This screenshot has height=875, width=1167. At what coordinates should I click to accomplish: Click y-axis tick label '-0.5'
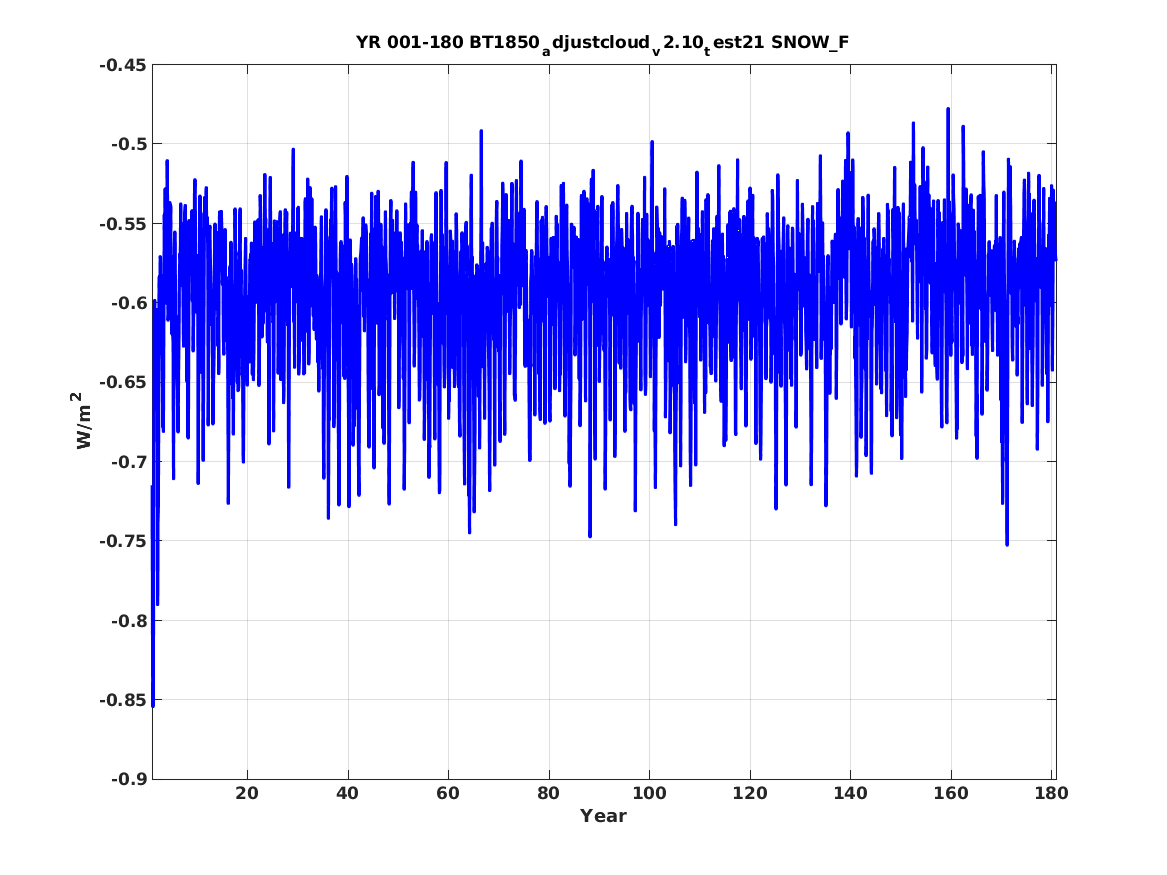tap(129, 144)
